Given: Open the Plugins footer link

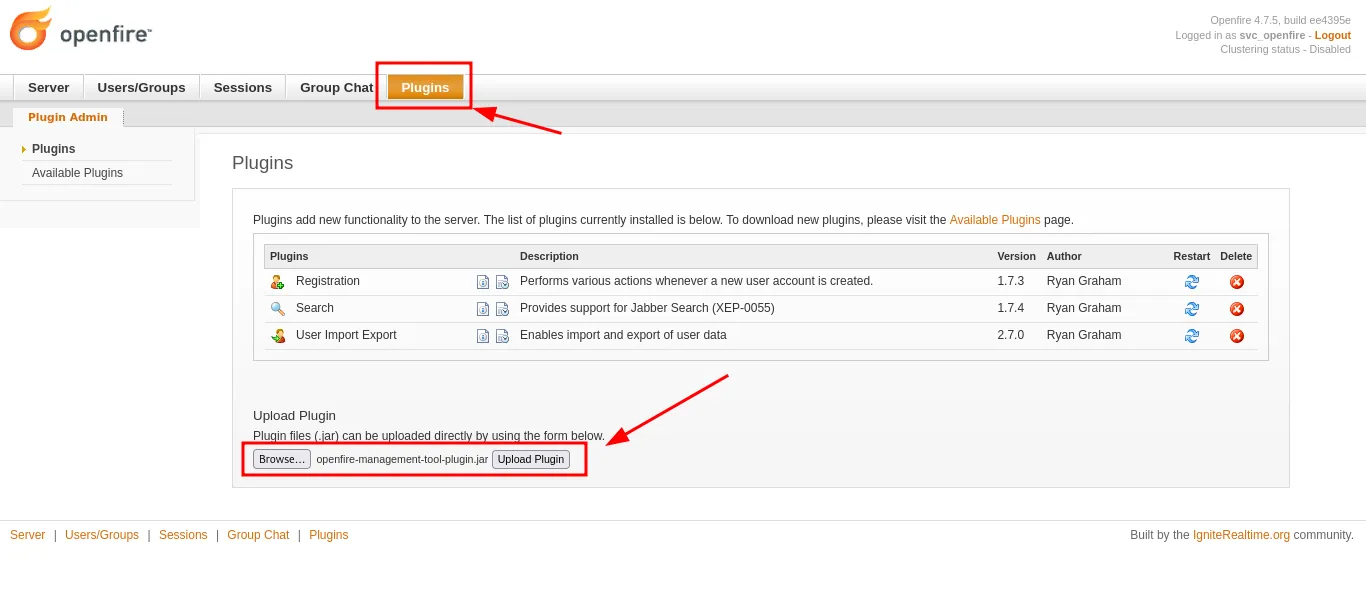Looking at the screenshot, I should [329, 535].
